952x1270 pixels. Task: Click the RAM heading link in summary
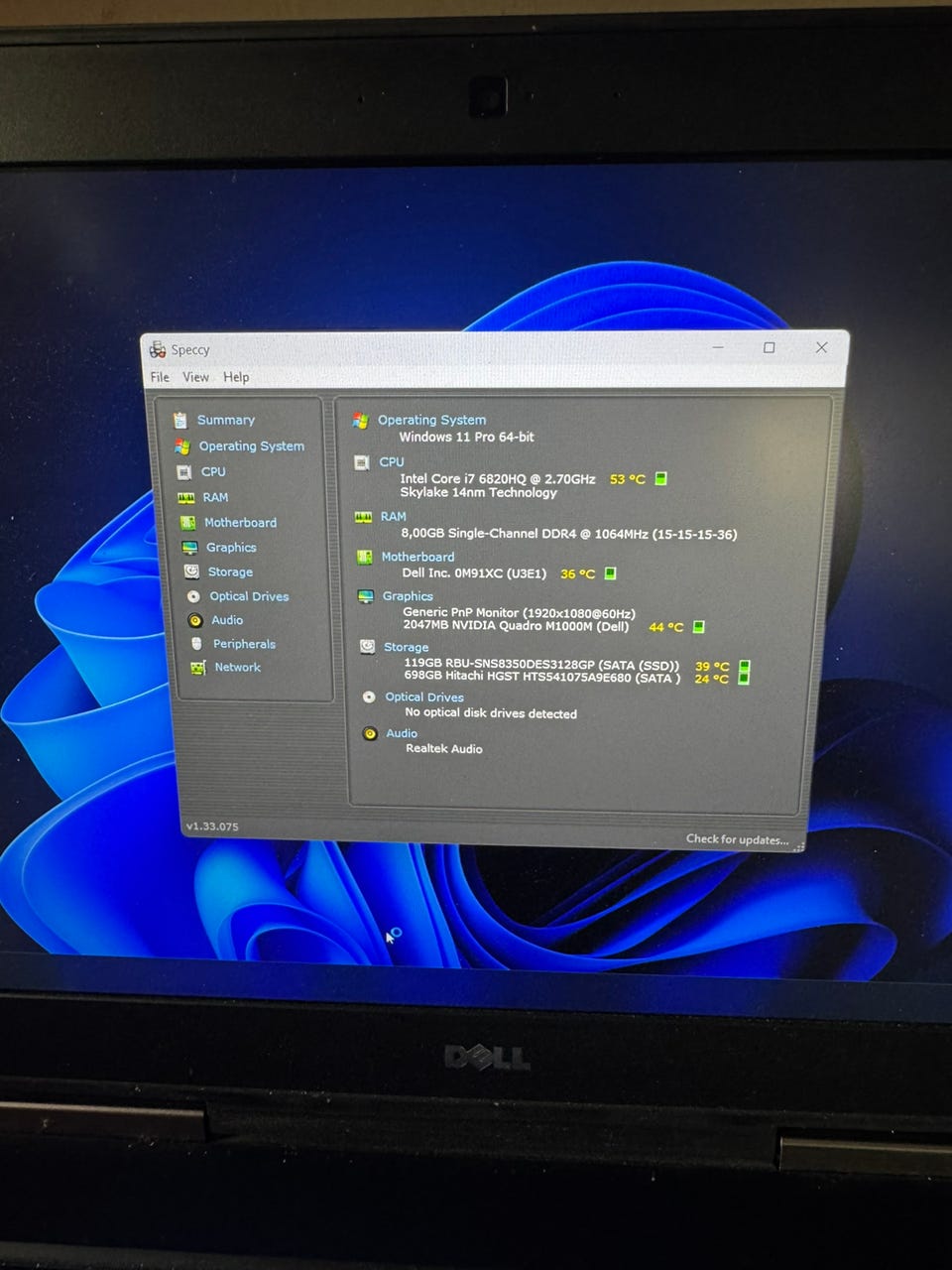(394, 517)
